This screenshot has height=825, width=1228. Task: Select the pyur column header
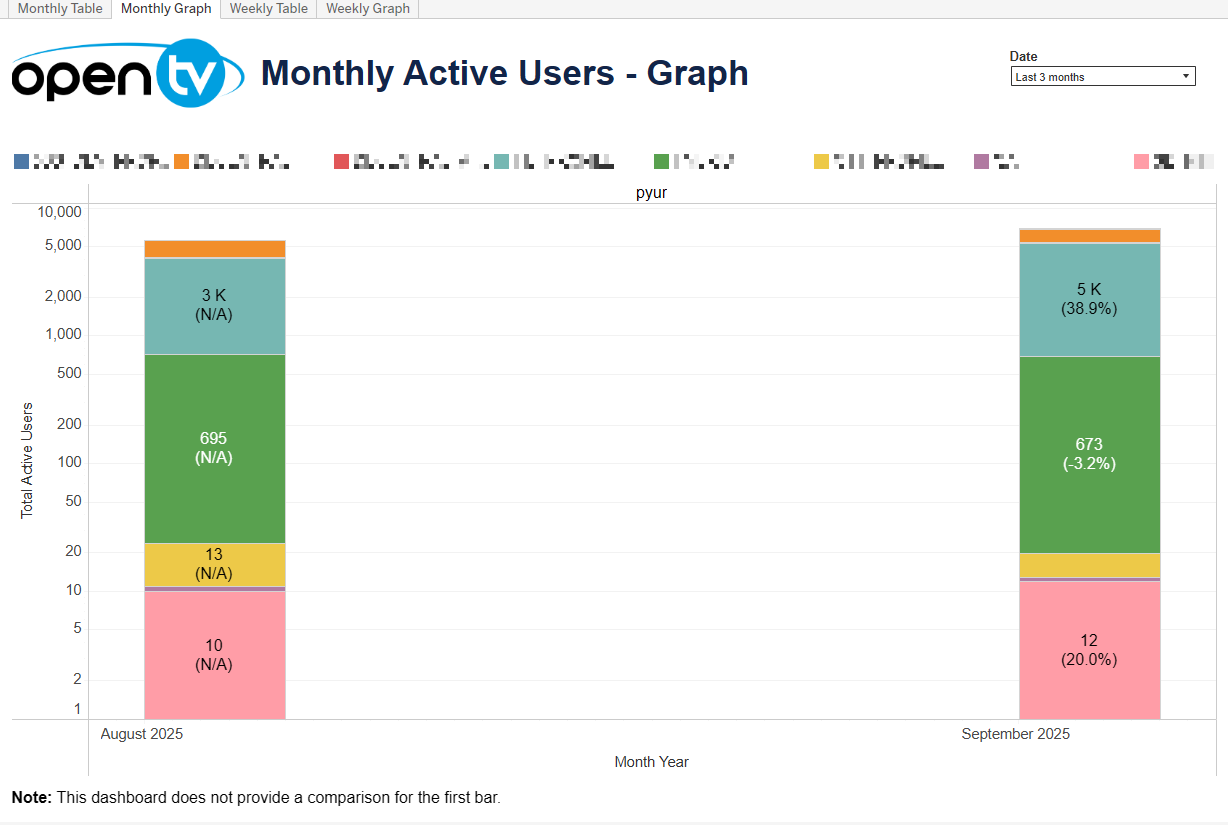tap(651, 193)
